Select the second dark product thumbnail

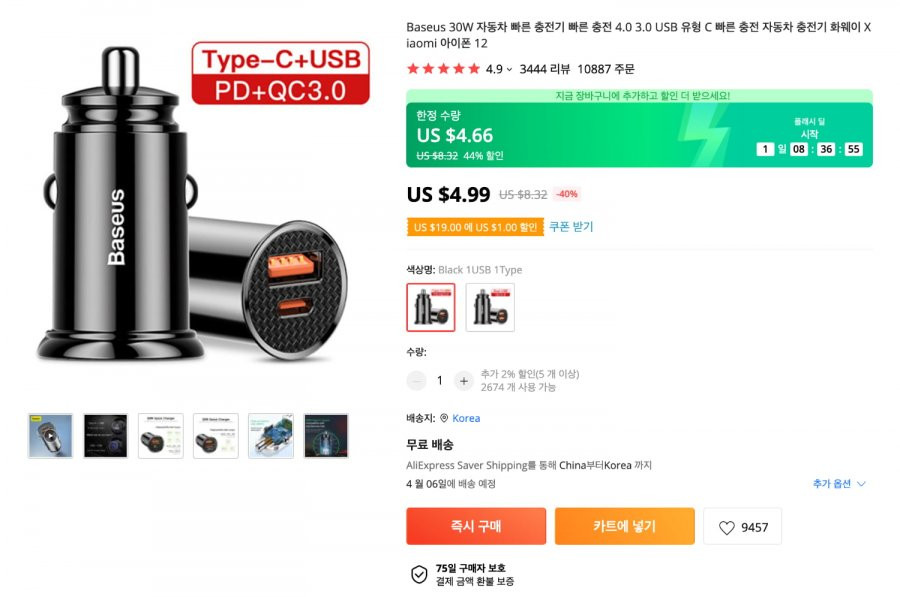coord(106,436)
